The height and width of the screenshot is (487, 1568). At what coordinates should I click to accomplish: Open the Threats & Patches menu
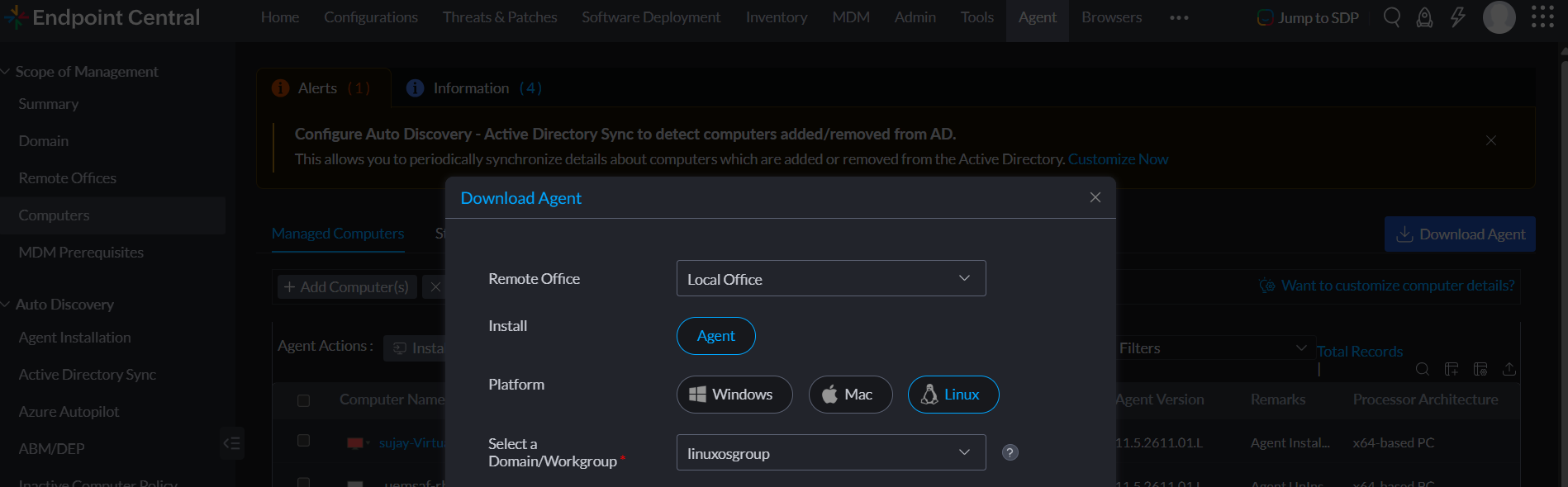coord(500,17)
